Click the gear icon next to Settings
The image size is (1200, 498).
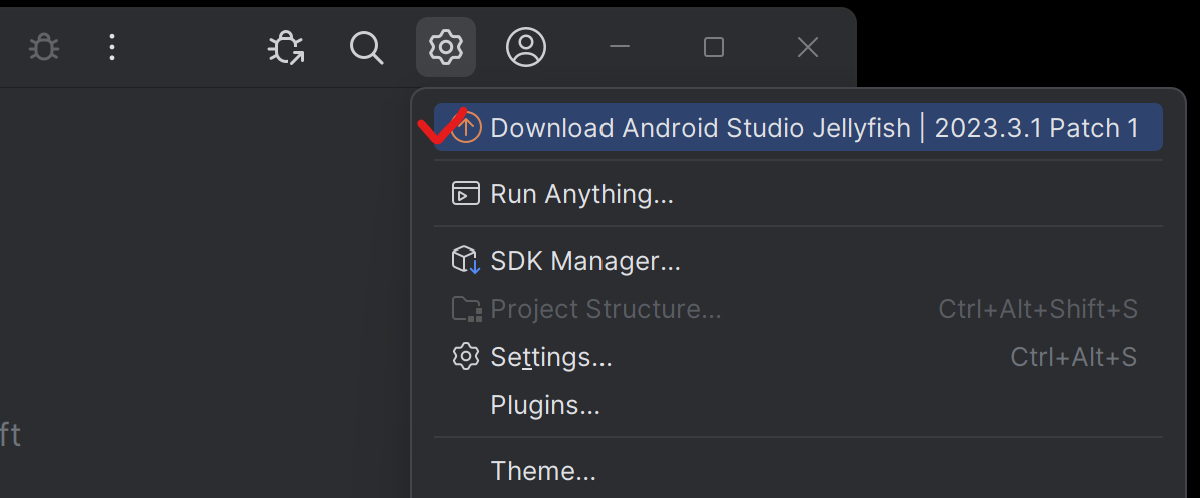466,357
